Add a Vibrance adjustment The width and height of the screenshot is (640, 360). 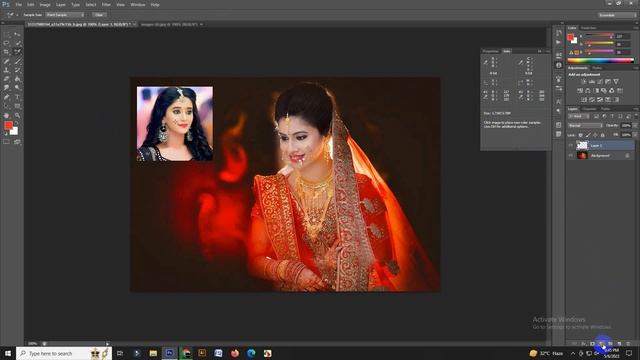point(616,81)
